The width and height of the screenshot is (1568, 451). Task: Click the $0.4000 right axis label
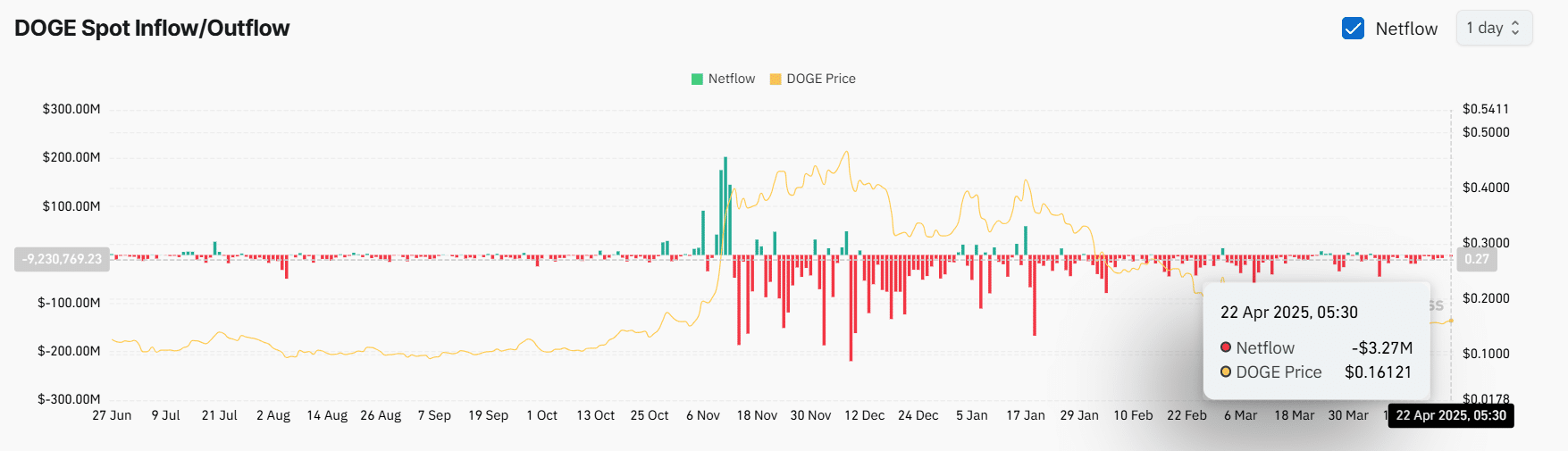pos(1486,188)
